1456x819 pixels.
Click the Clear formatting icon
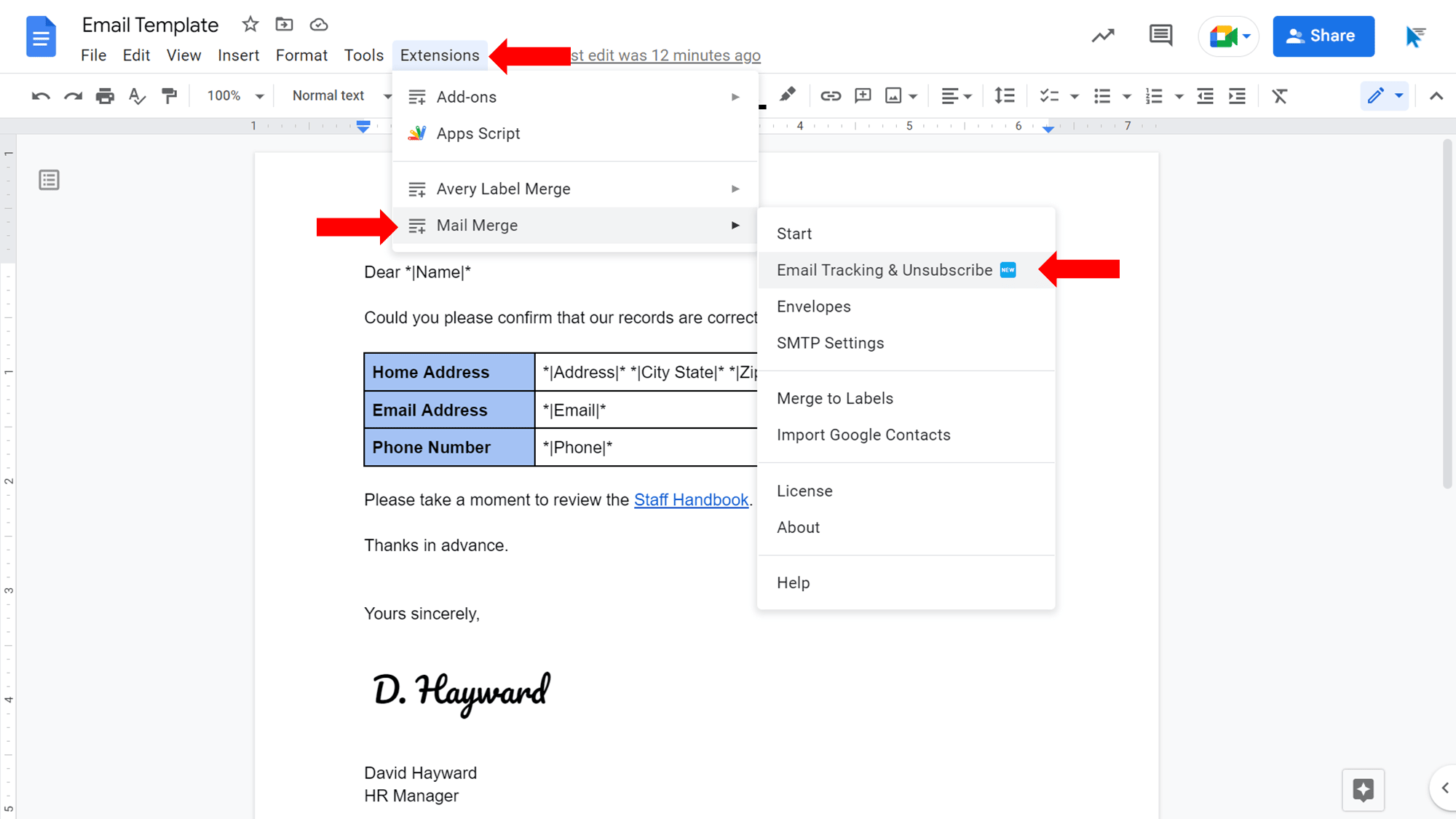(1279, 96)
